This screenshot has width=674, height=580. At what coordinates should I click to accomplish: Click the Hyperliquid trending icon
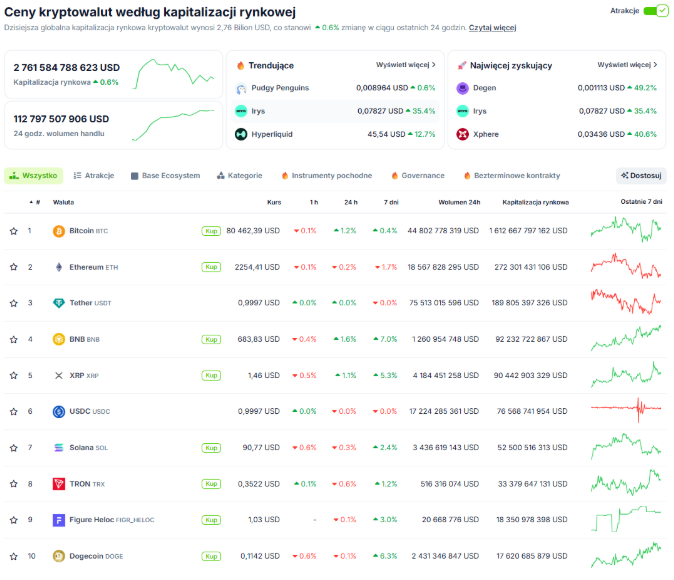(241, 134)
